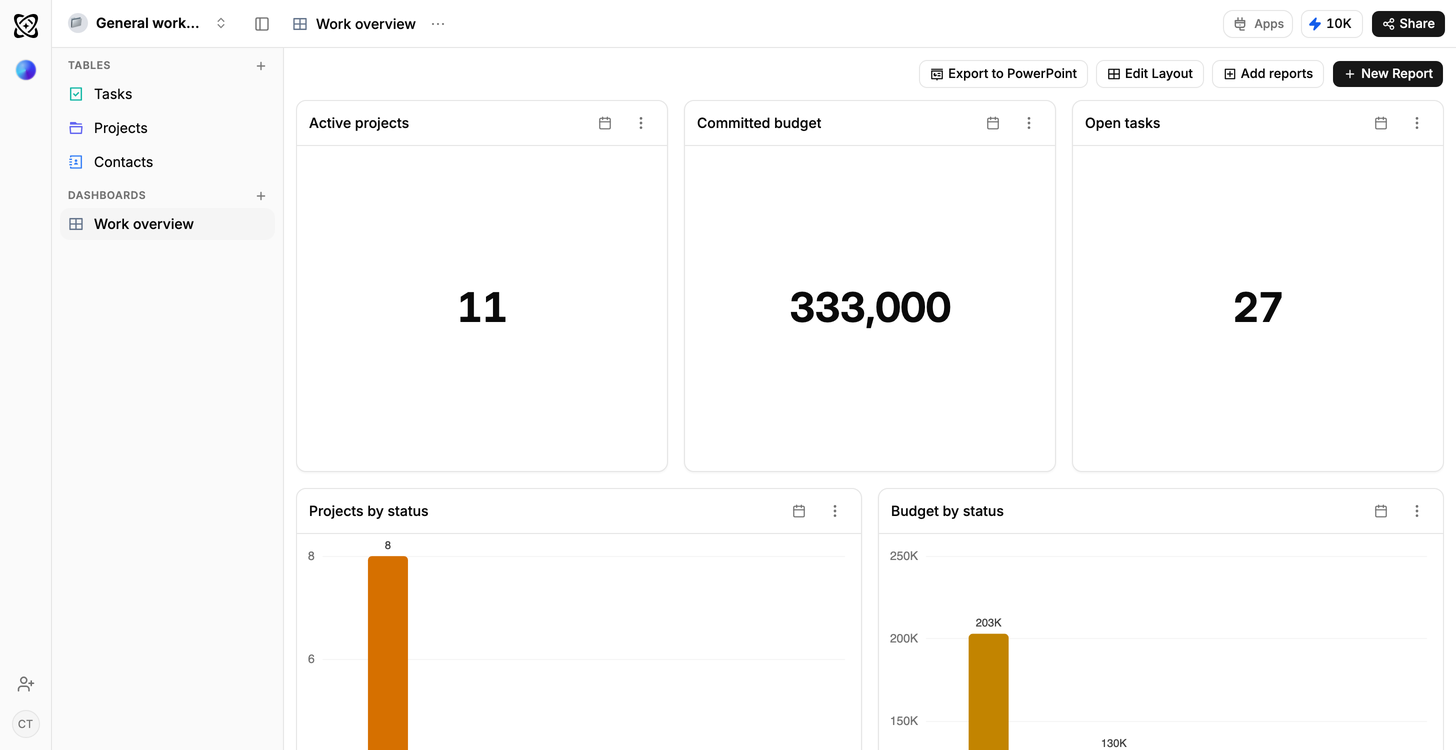Select Work overview dashboard in sidebar

click(167, 224)
